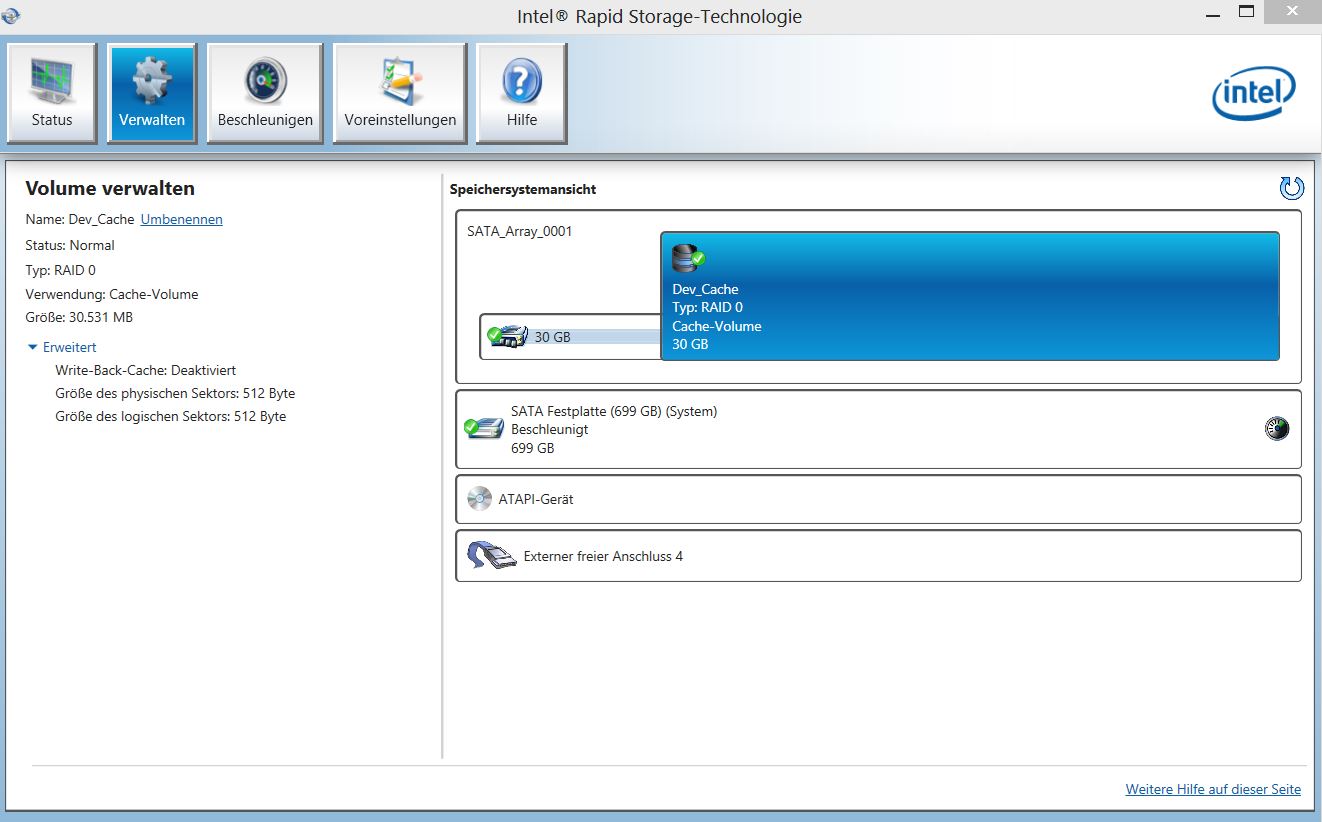Click Größe des logischen Sektors text
1322x822 pixels.
tap(171, 416)
